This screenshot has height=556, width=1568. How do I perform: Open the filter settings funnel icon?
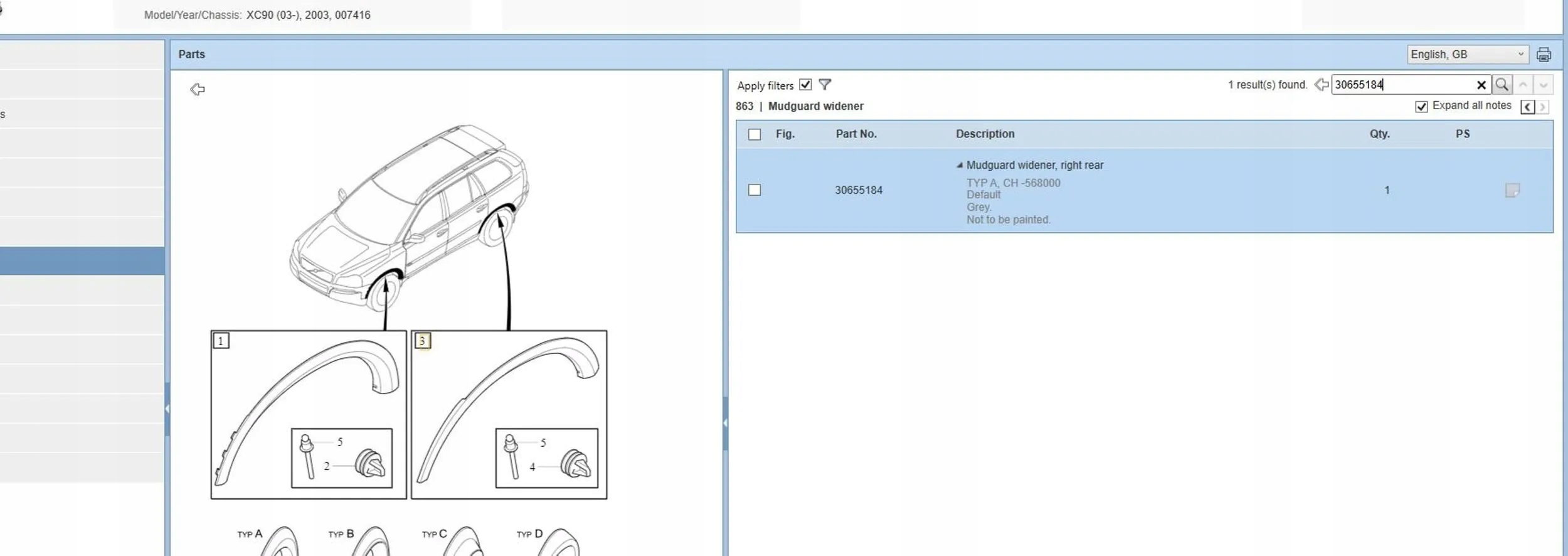(x=825, y=84)
